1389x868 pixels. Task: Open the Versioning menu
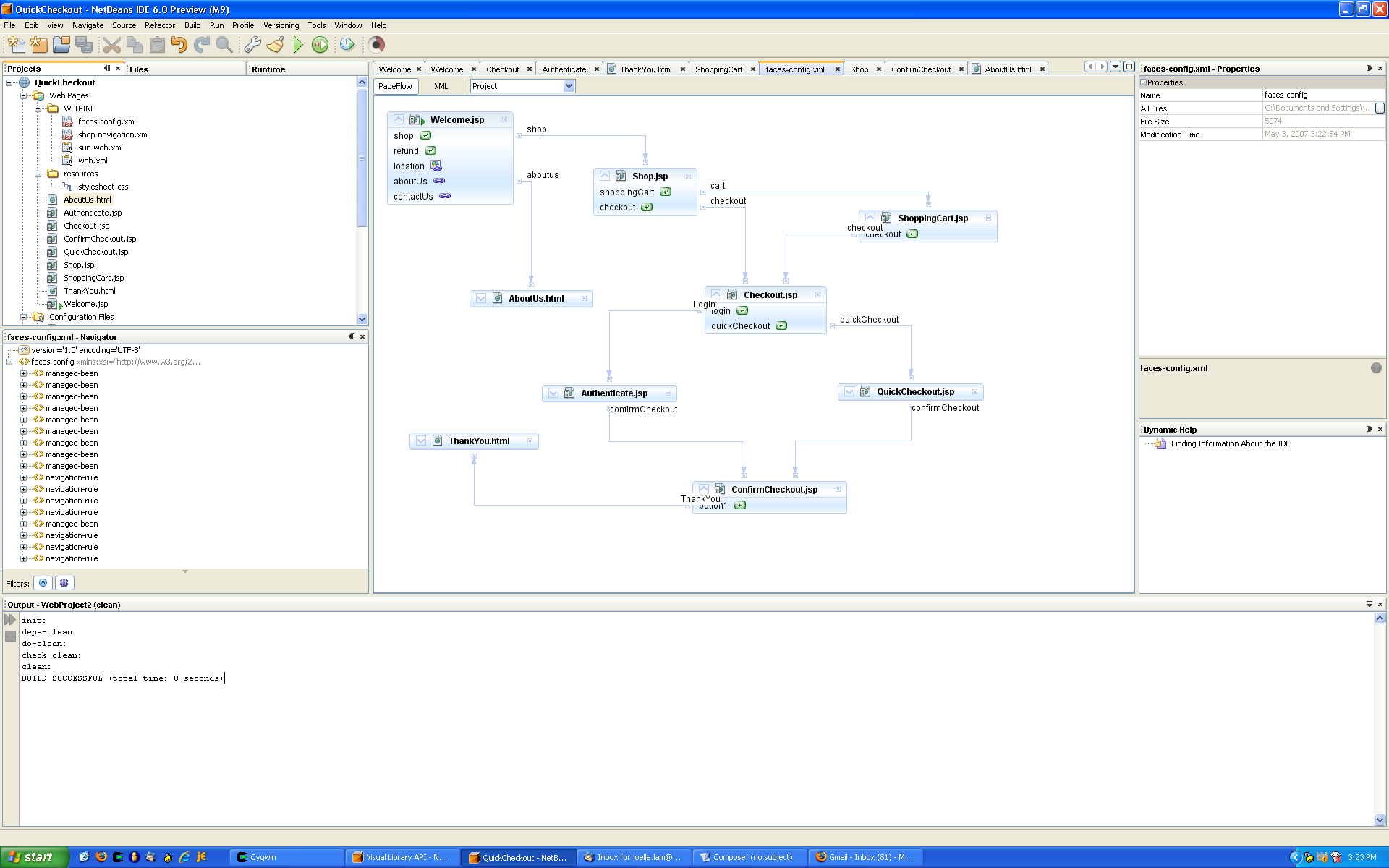coord(281,25)
